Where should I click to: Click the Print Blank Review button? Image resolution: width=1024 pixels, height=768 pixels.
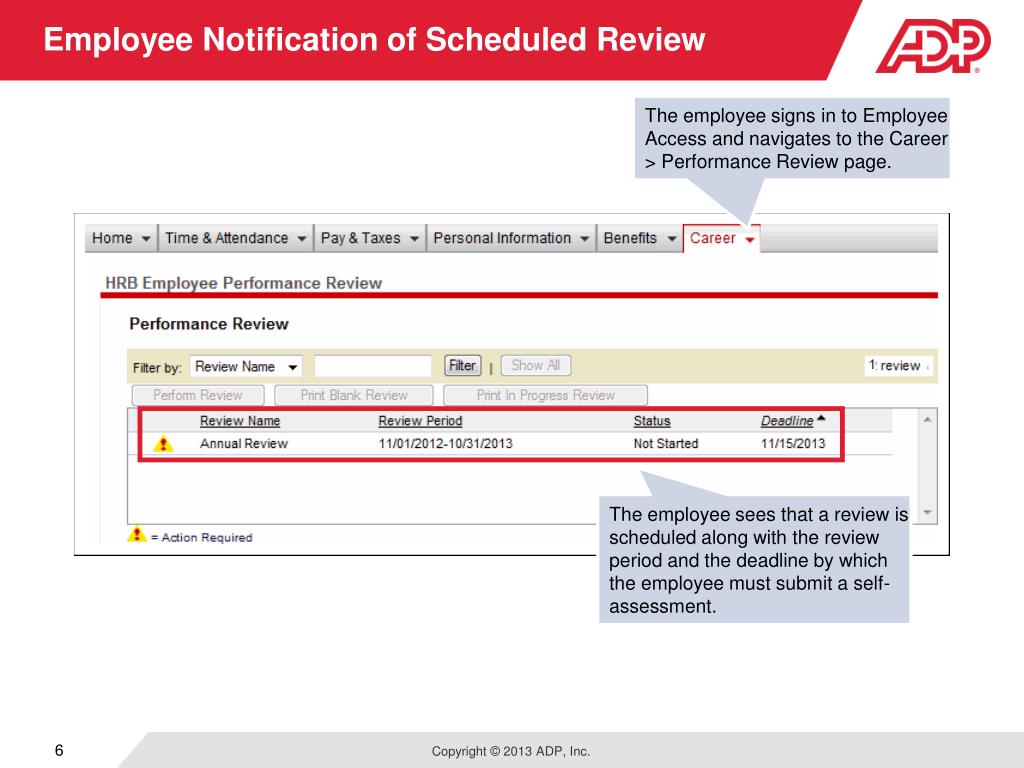pos(354,395)
